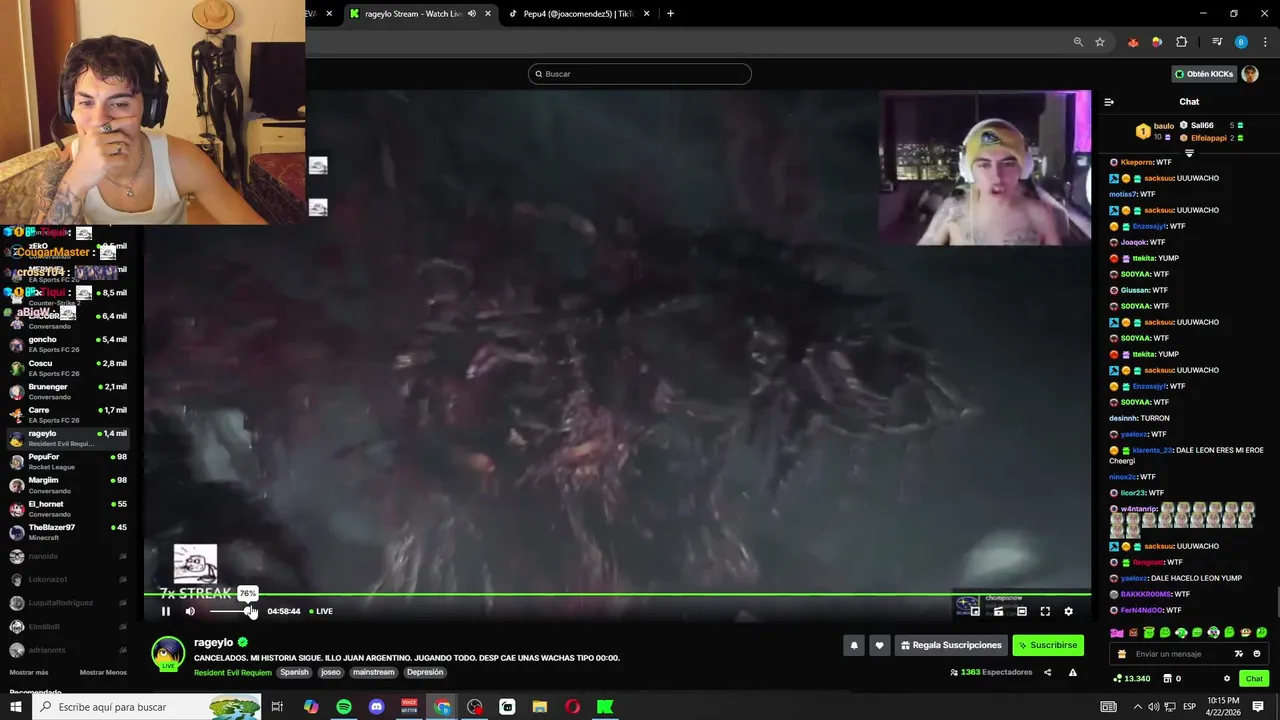Click Regala Suscripciones button
Viewport: 1280px width, 720px height.
point(951,645)
